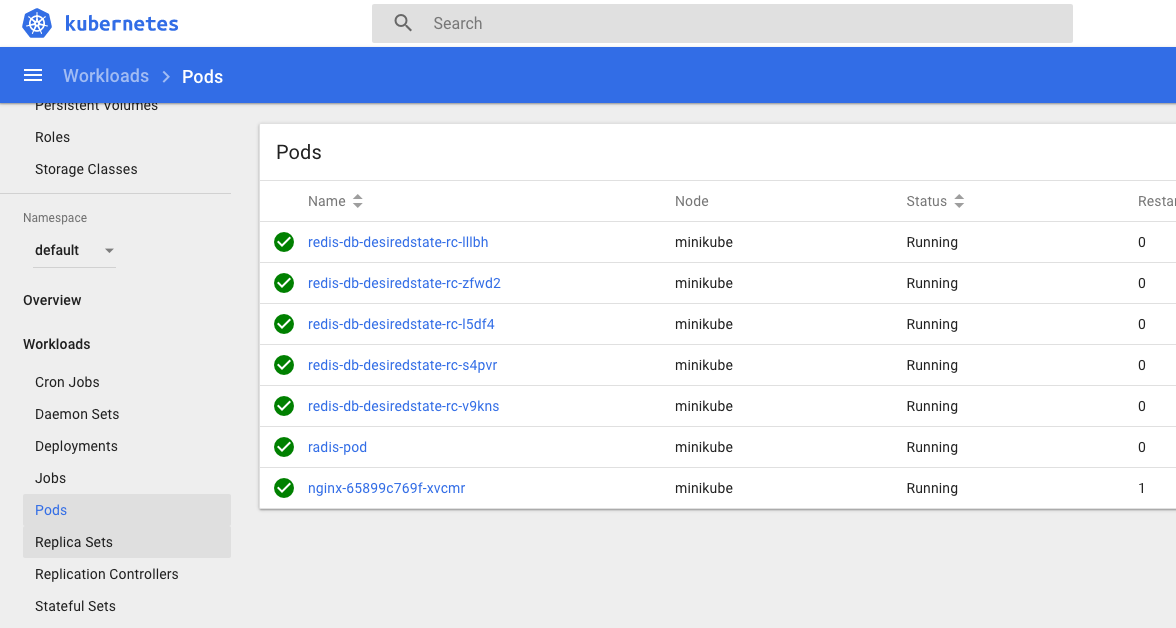
Task: Open pod redis-db-desiredstate-rc-lllbh
Action: pyautogui.click(x=398, y=242)
